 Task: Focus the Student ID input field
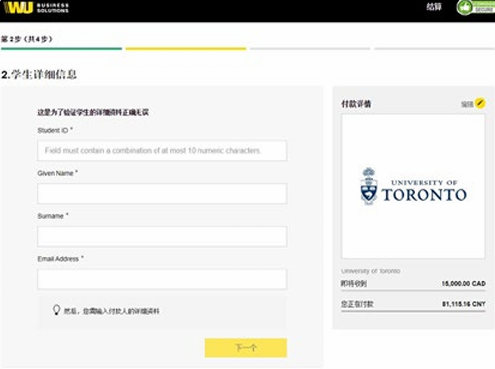[162, 151]
